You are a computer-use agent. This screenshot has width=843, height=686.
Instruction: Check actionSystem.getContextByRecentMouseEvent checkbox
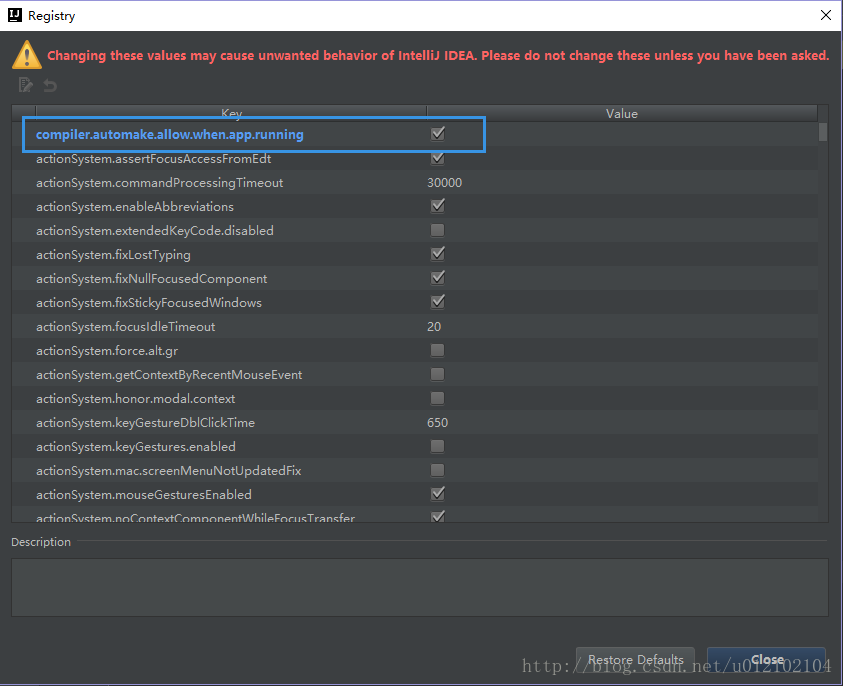click(438, 374)
